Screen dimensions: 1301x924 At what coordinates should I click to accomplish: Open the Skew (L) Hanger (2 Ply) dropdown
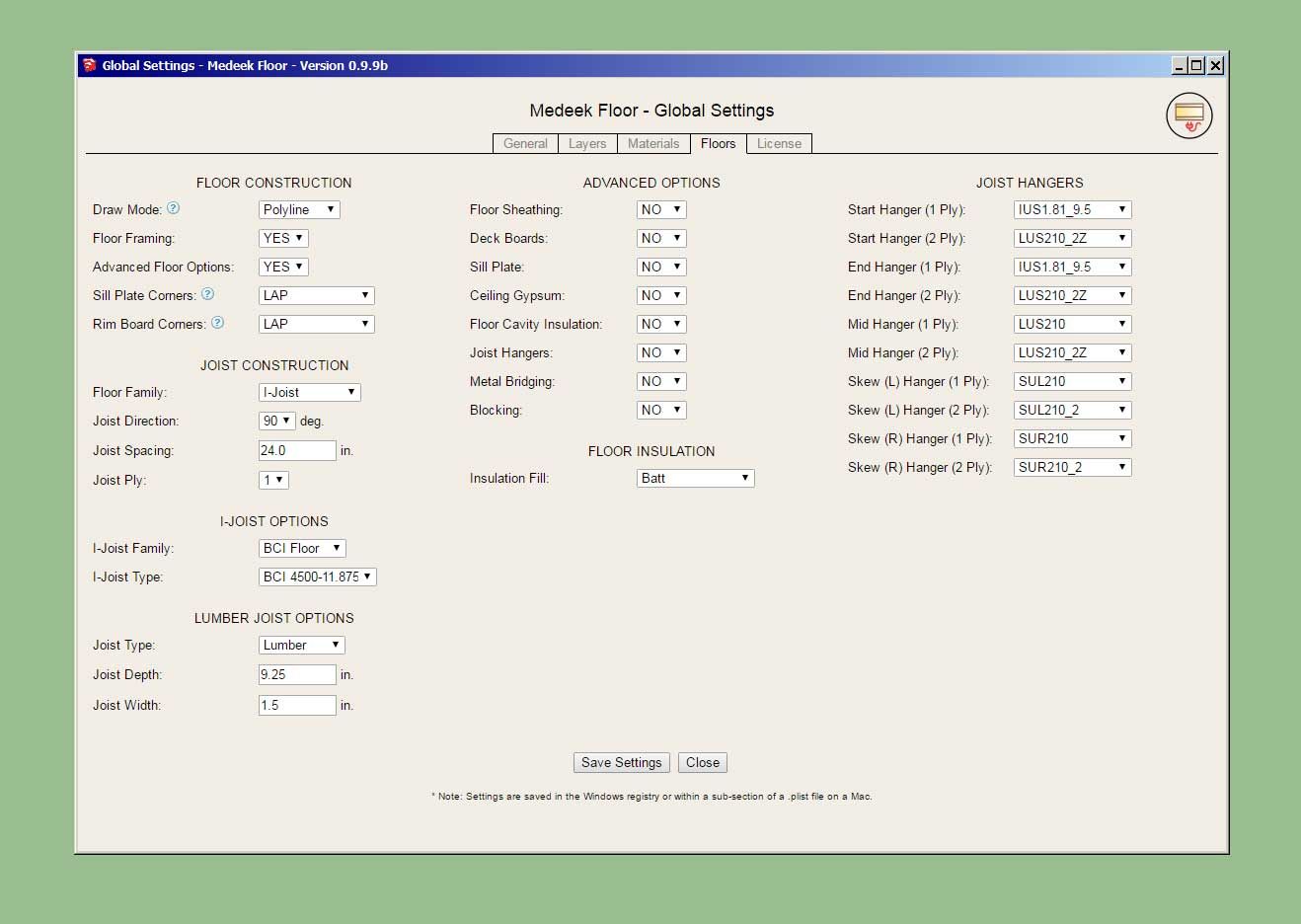(x=1073, y=410)
